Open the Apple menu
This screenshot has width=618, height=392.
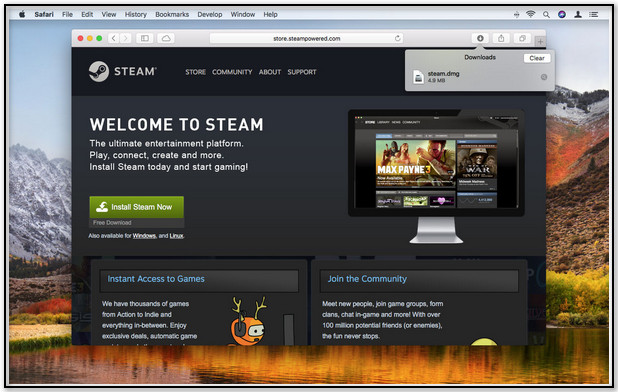click(22, 15)
